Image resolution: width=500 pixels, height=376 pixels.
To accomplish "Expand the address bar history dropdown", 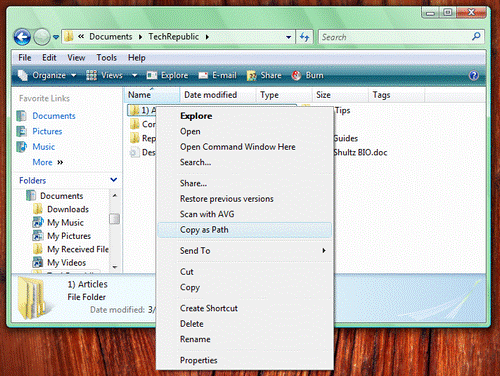I will click(x=289, y=37).
